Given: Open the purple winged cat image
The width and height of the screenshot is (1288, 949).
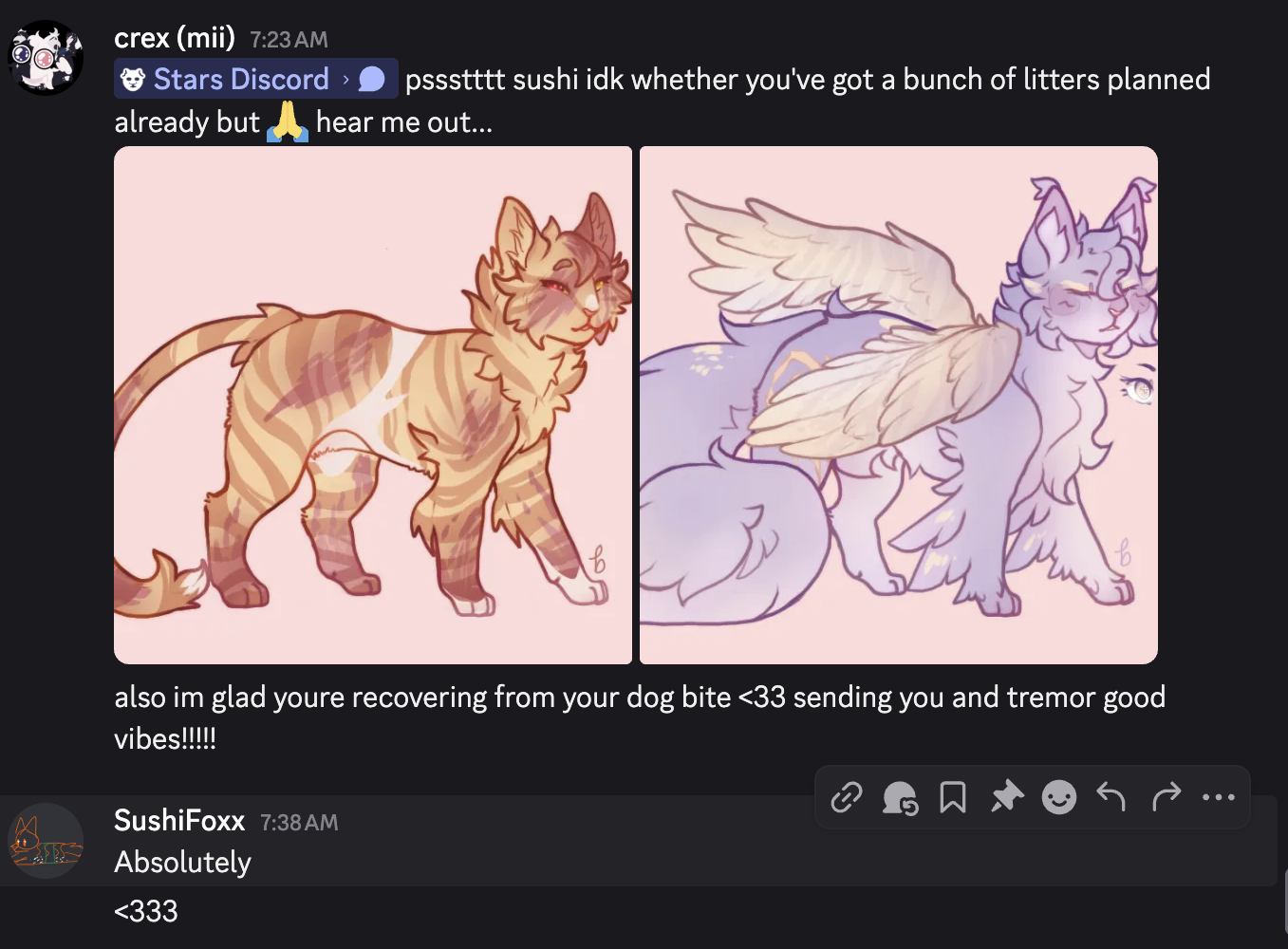Looking at the screenshot, I should point(899,405).
